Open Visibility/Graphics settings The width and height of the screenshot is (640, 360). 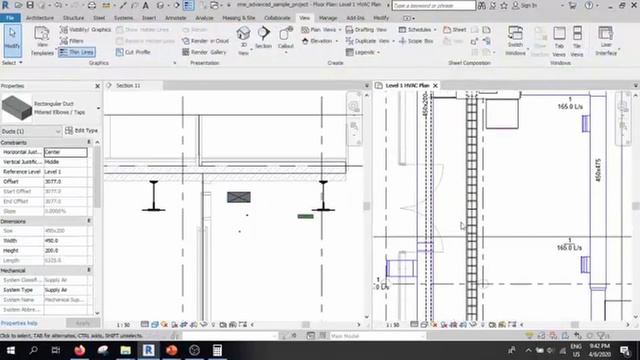tap(85, 30)
